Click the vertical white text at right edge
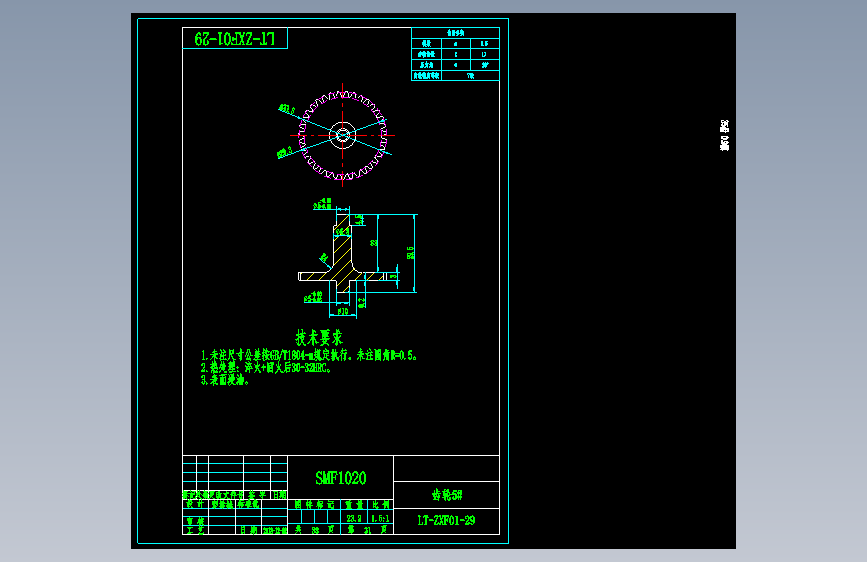 [x=724, y=135]
